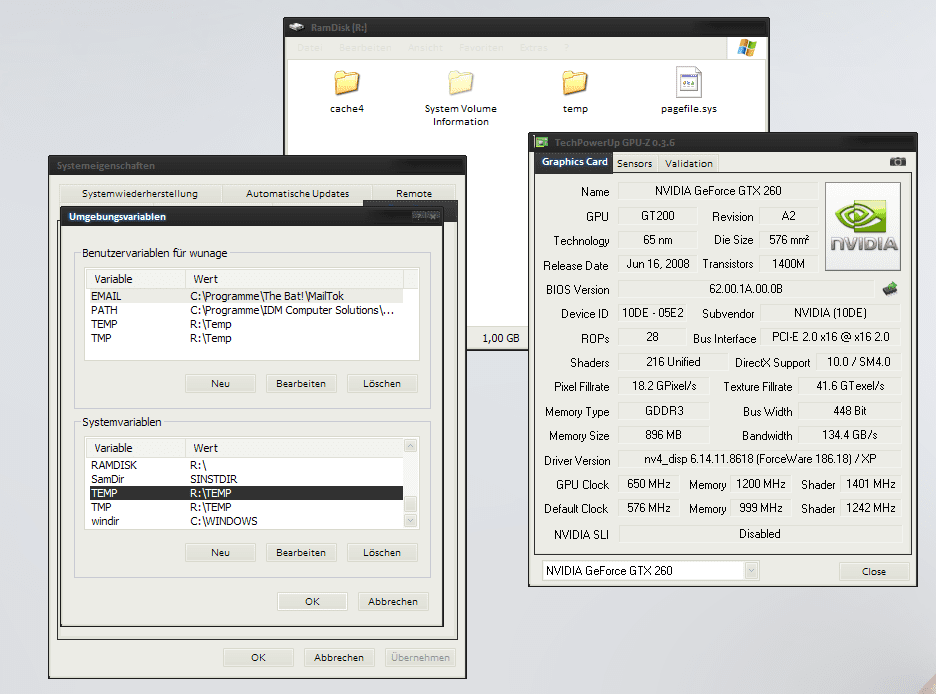Select system variable TMP with value R:\TEMP

[x=246, y=507]
